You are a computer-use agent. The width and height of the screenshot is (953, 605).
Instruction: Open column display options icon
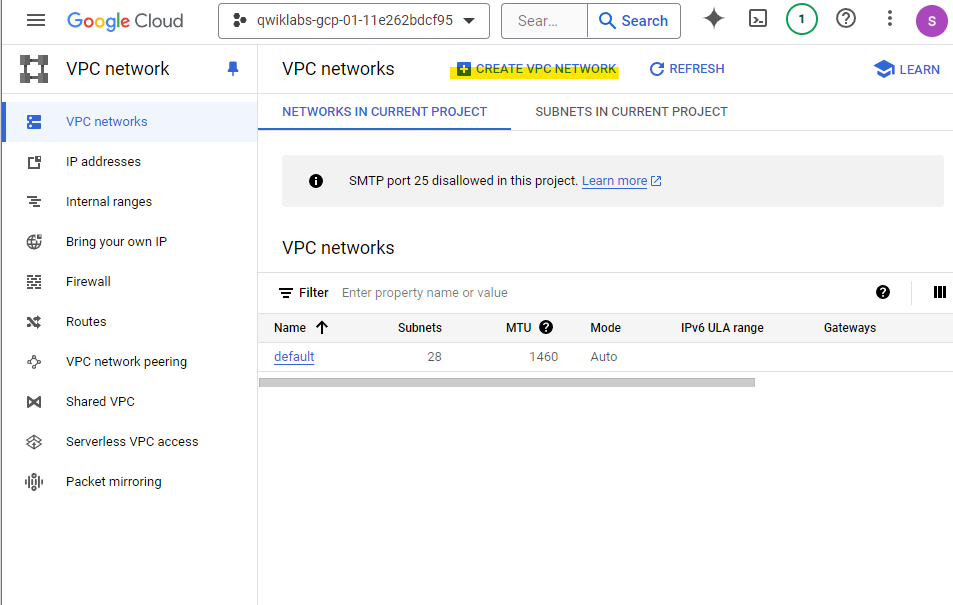(940, 292)
